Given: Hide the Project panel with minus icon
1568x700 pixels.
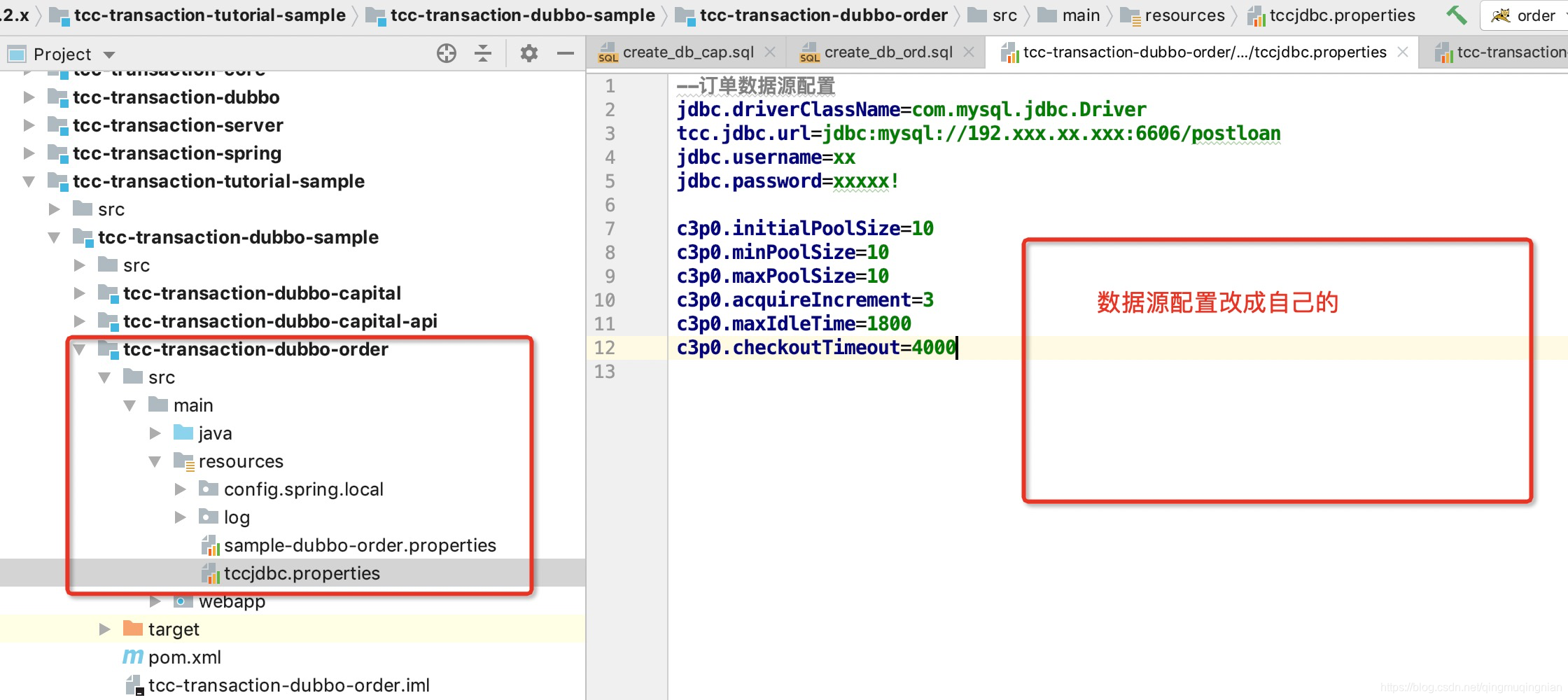Looking at the screenshot, I should click(x=566, y=53).
